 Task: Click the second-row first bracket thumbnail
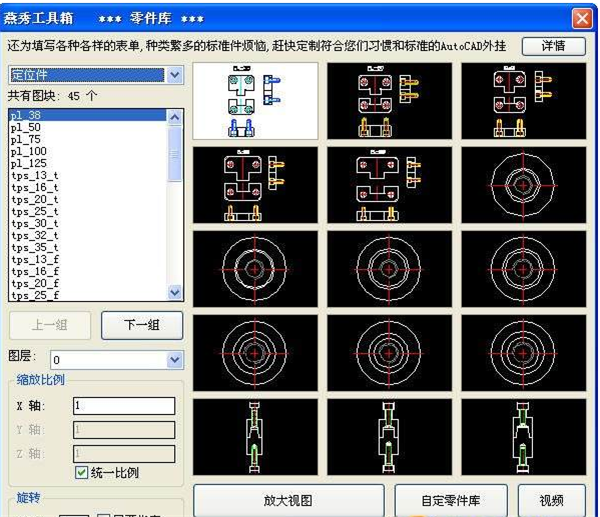point(255,185)
